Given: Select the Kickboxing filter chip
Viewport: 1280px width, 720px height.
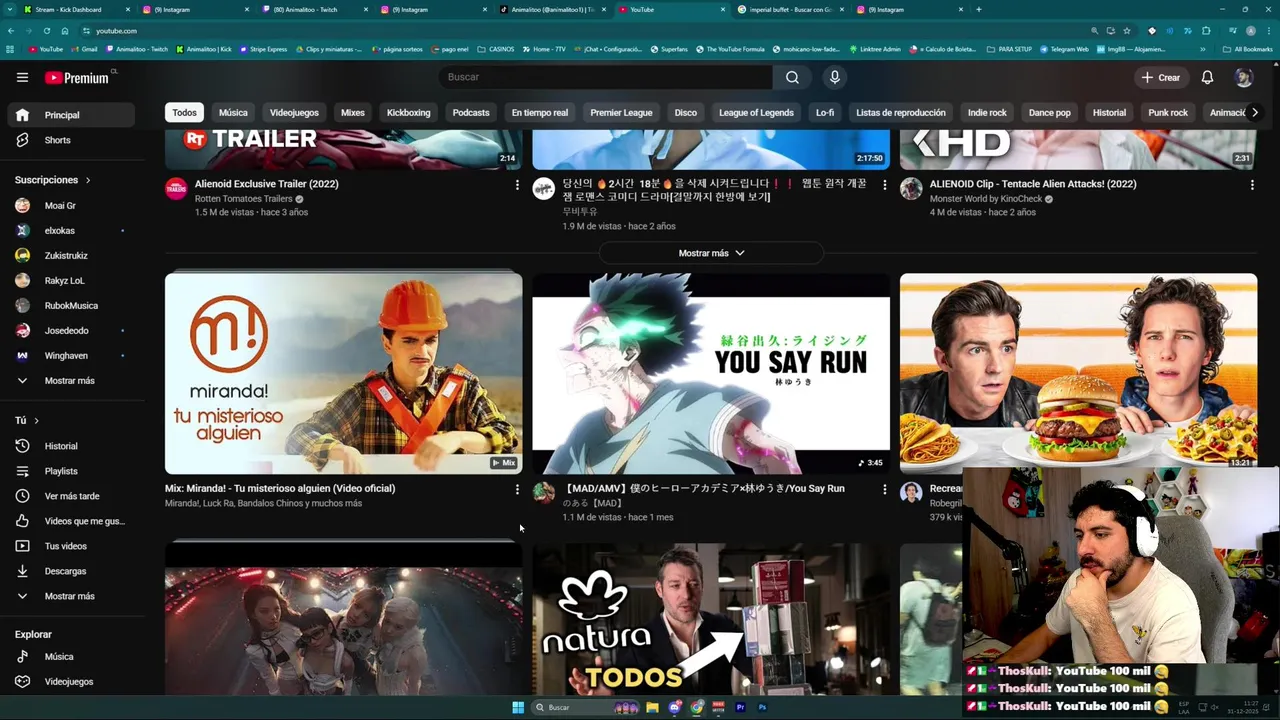Looking at the screenshot, I should pyautogui.click(x=408, y=113).
